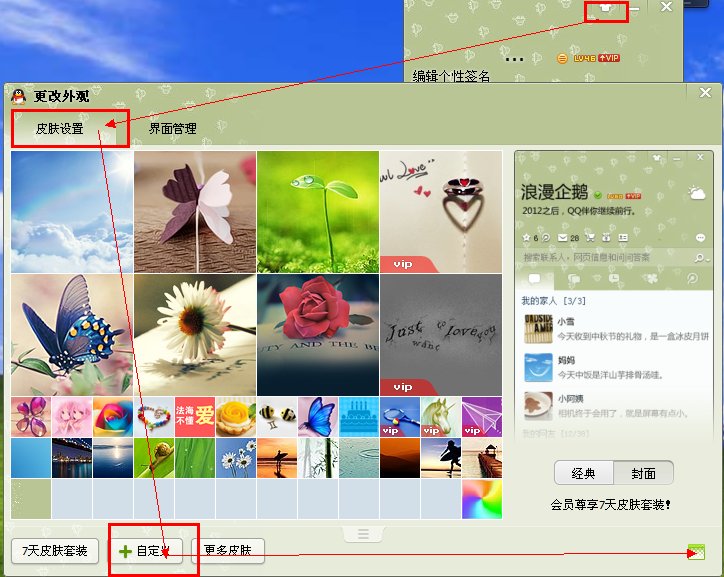Click the search magnifier in preview panel
This screenshot has height=577, width=724.
coord(700,258)
